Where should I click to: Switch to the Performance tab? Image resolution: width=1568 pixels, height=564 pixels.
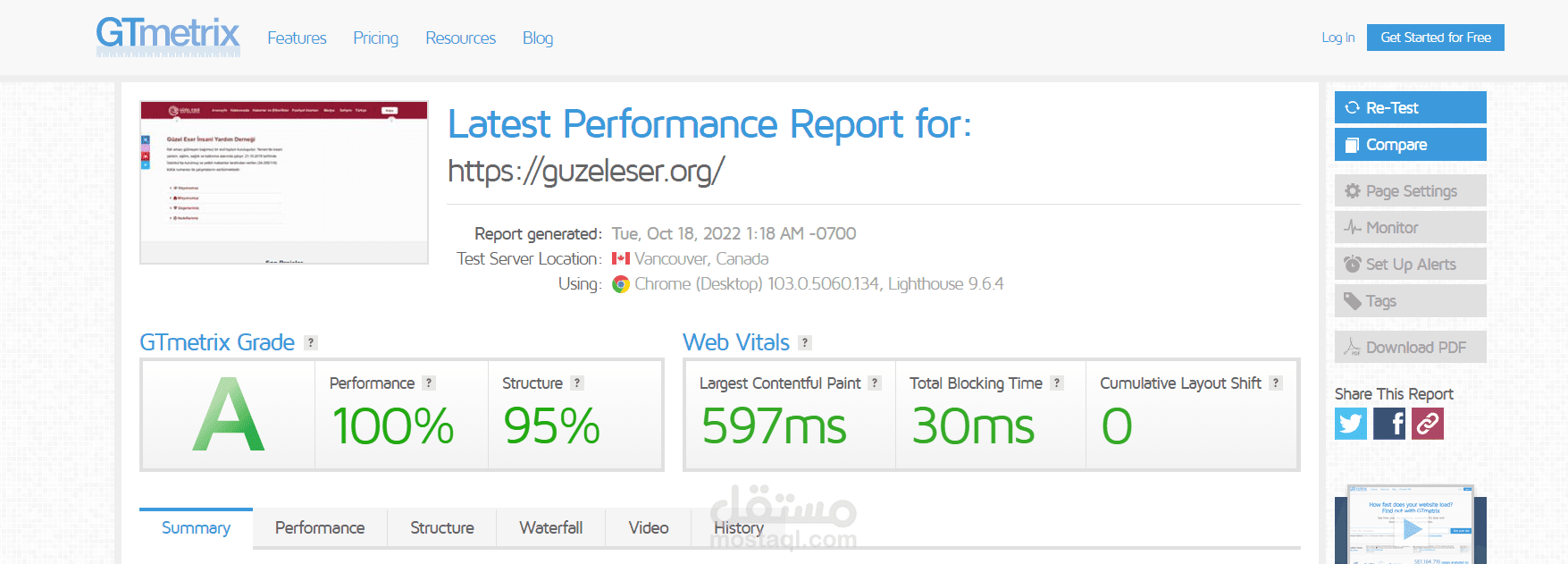pyautogui.click(x=320, y=528)
